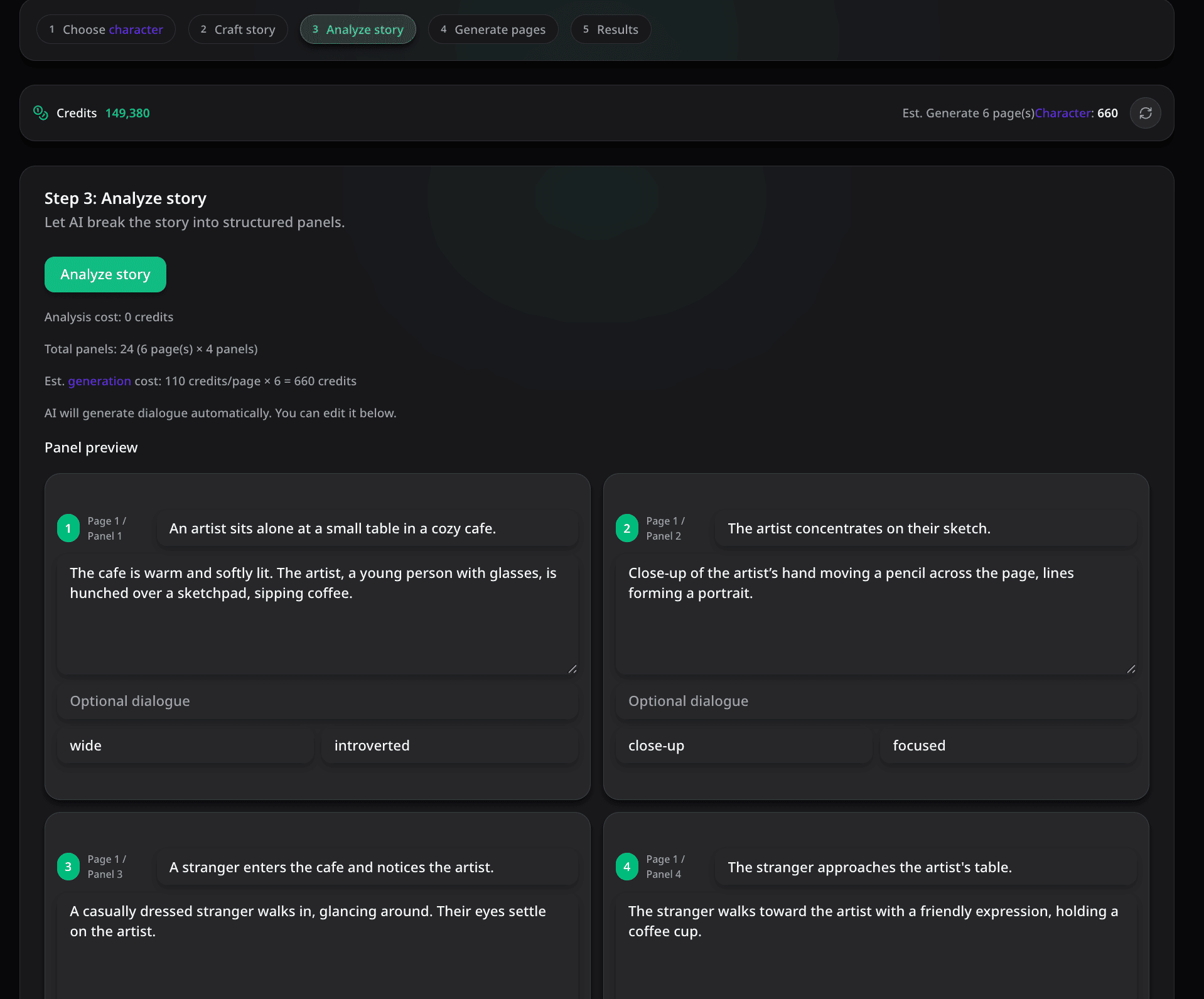Click the Credits coin icon
The image size is (1204, 999).
[x=41, y=113]
